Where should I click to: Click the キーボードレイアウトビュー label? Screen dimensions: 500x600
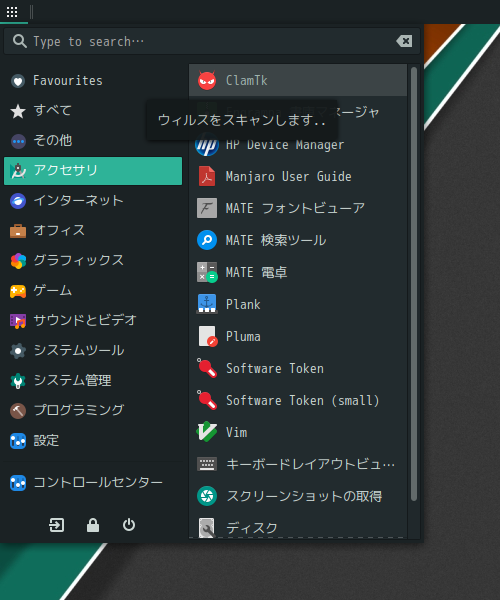pos(310,464)
